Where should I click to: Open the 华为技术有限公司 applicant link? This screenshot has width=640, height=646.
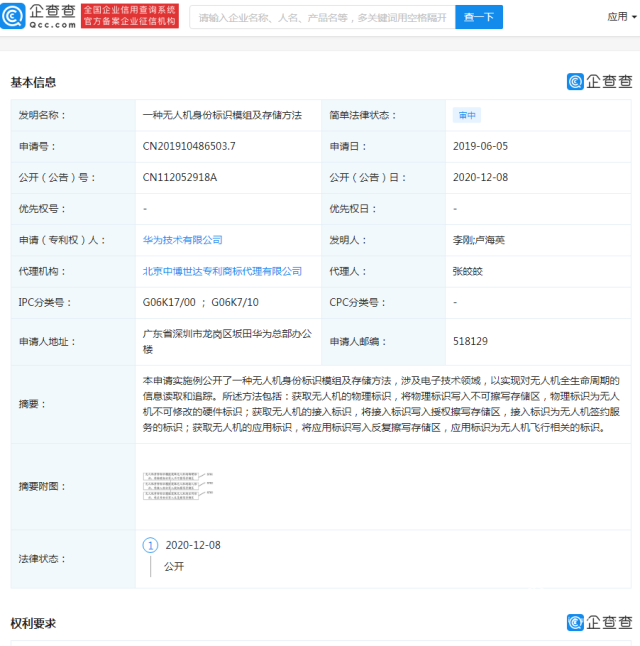[x=183, y=240]
